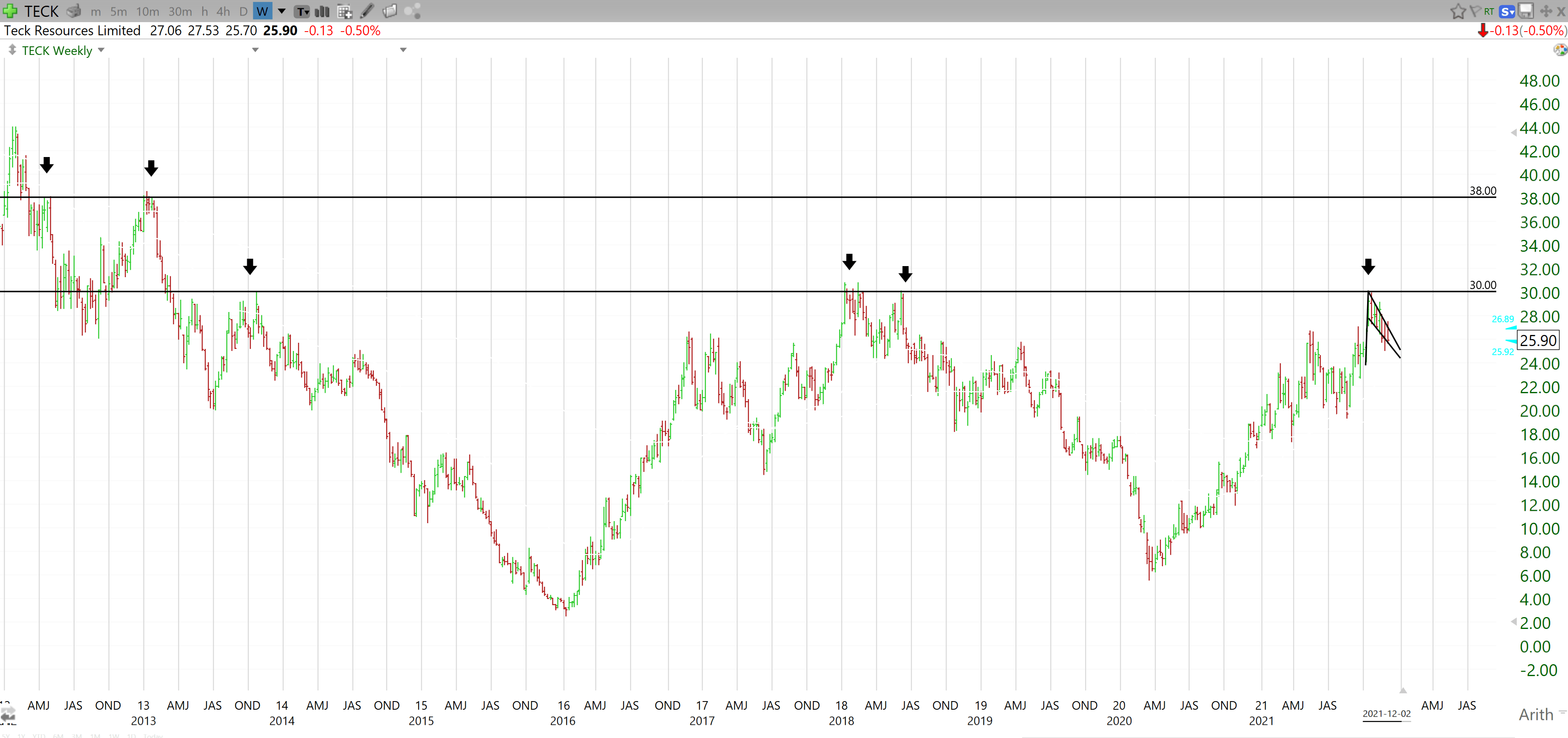Click the swap arrows icon at bottom-left
Image resolution: width=1568 pixels, height=738 pixels.
[8, 714]
